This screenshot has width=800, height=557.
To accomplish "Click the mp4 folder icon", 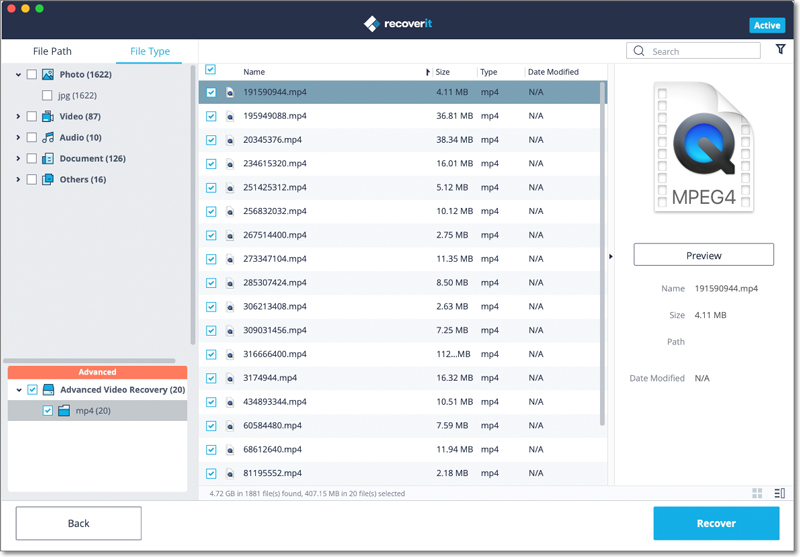I will [64, 411].
